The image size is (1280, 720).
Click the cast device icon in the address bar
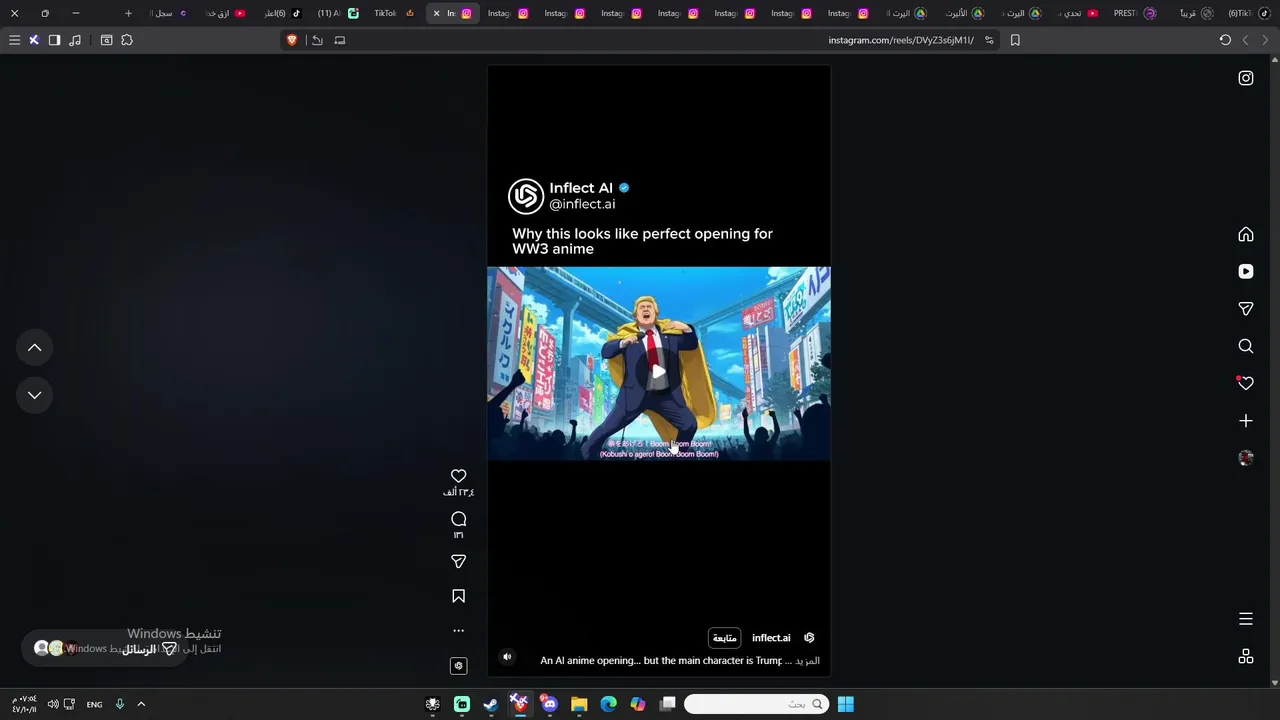point(340,40)
